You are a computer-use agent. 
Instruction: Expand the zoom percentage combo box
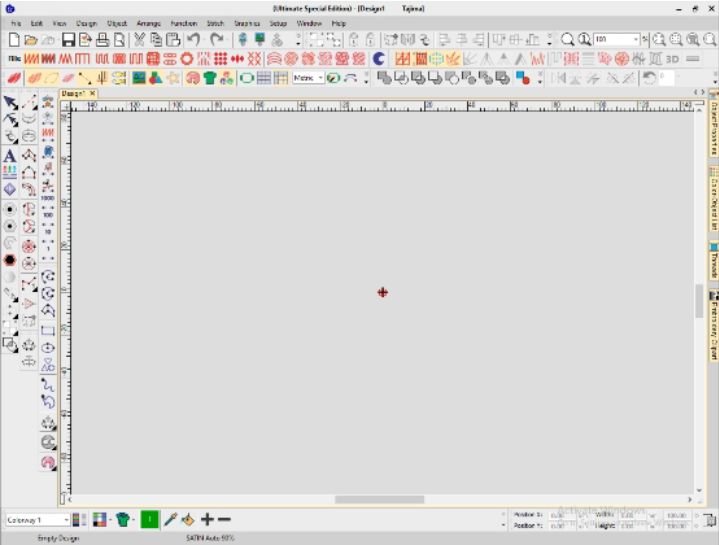616,40
